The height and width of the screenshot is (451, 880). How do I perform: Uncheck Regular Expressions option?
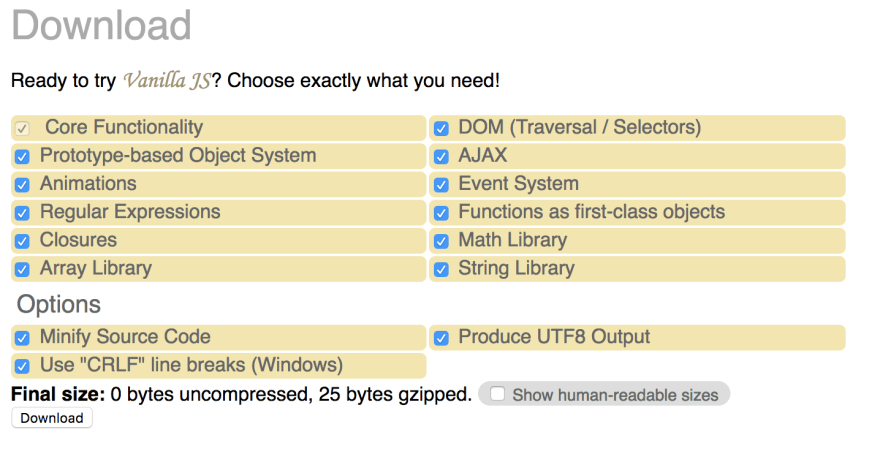pos(22,213)
